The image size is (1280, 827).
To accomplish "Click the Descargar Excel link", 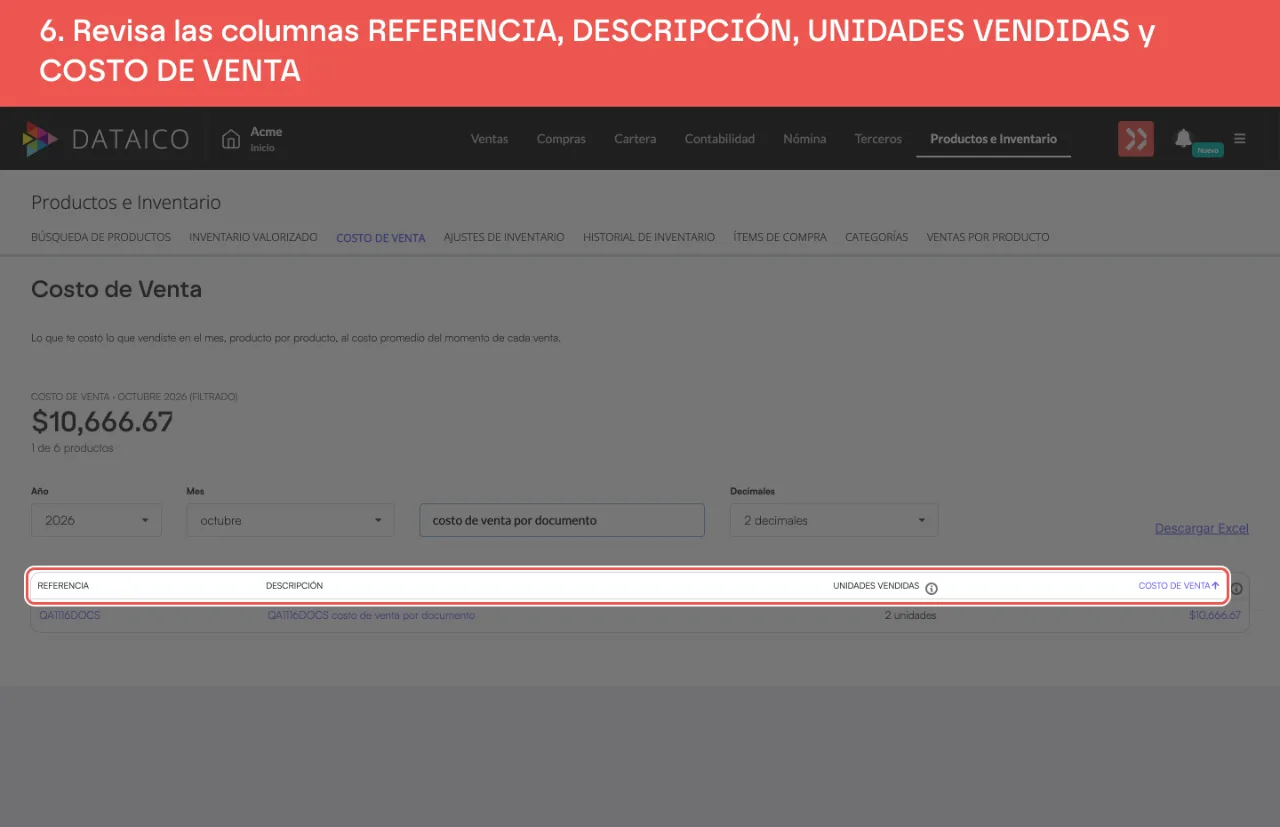I will click(x=1202, y=528).
